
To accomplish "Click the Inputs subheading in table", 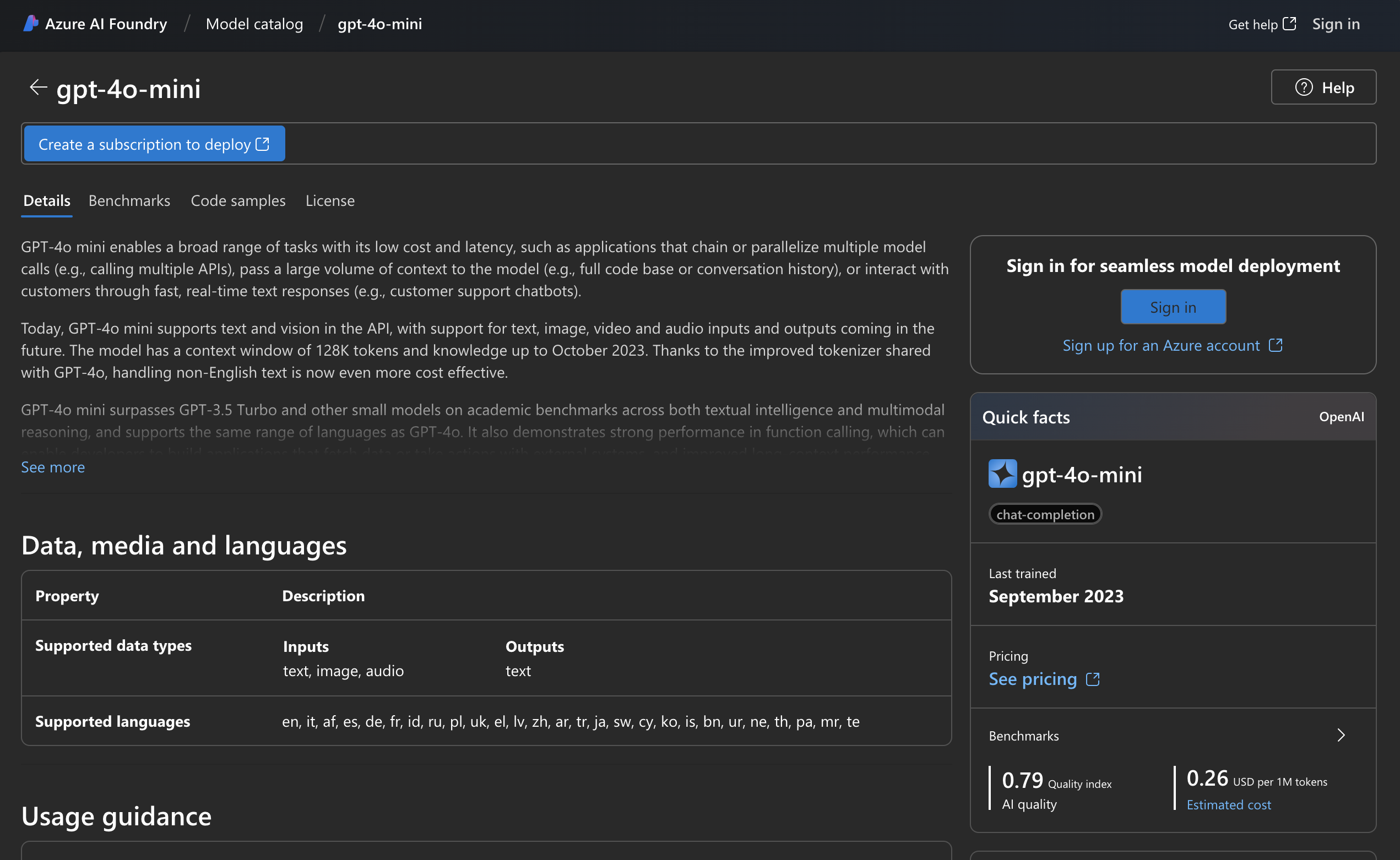I will (x=306, y=647).
